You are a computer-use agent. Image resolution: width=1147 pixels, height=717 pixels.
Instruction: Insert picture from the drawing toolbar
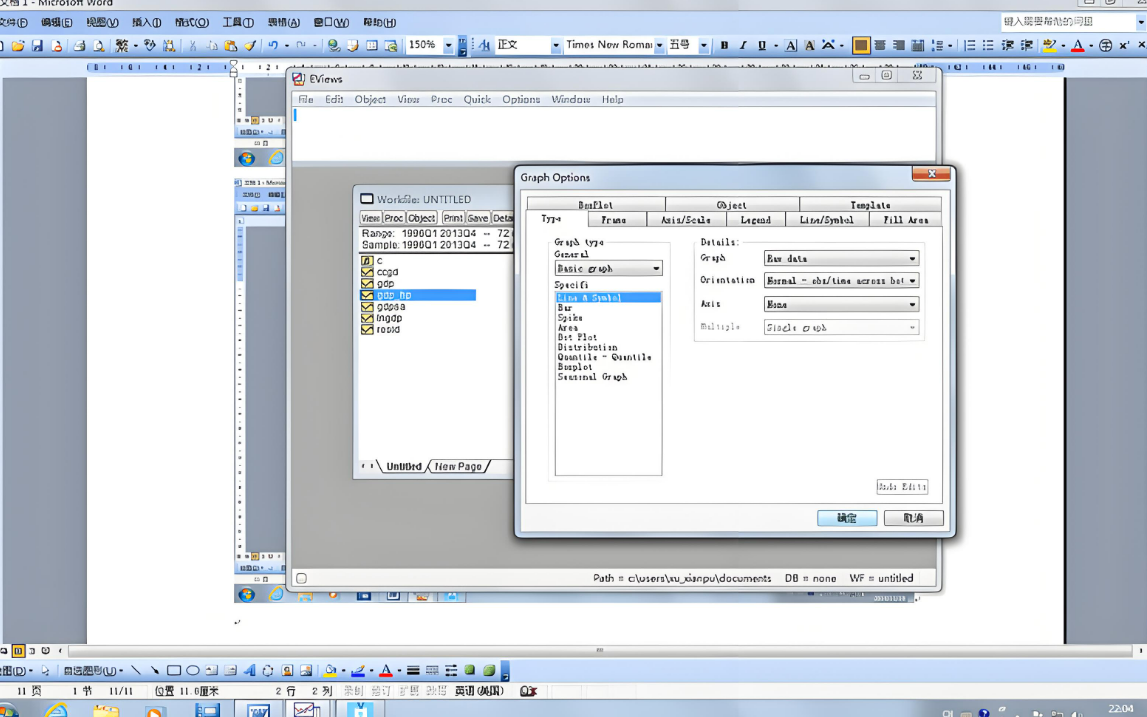click(x=306, y=670)
